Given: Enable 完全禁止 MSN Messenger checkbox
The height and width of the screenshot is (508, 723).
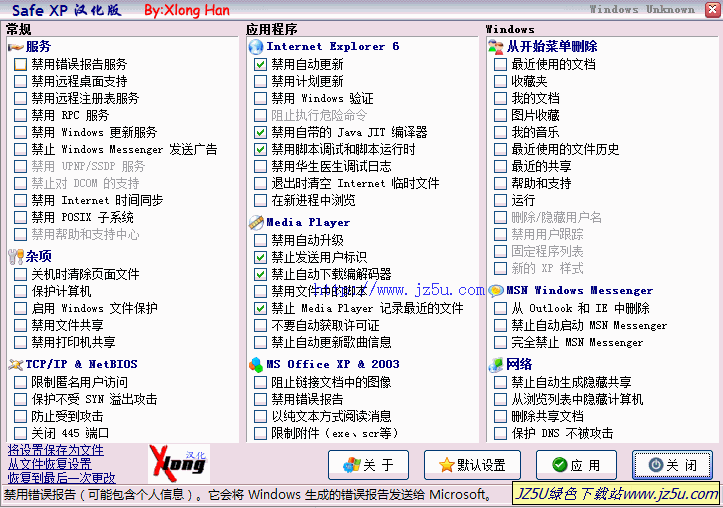Looking at the screenshot, I should 500,343.
